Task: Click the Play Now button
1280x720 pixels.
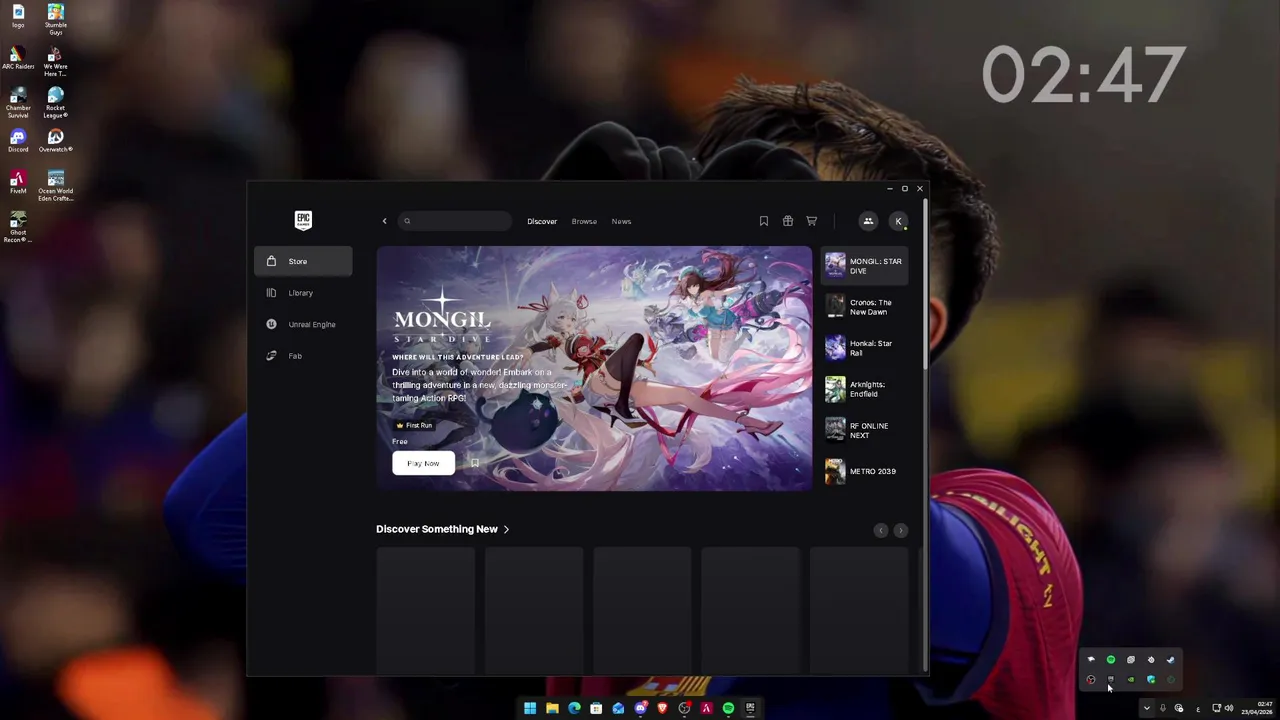Action: point(423,463)
